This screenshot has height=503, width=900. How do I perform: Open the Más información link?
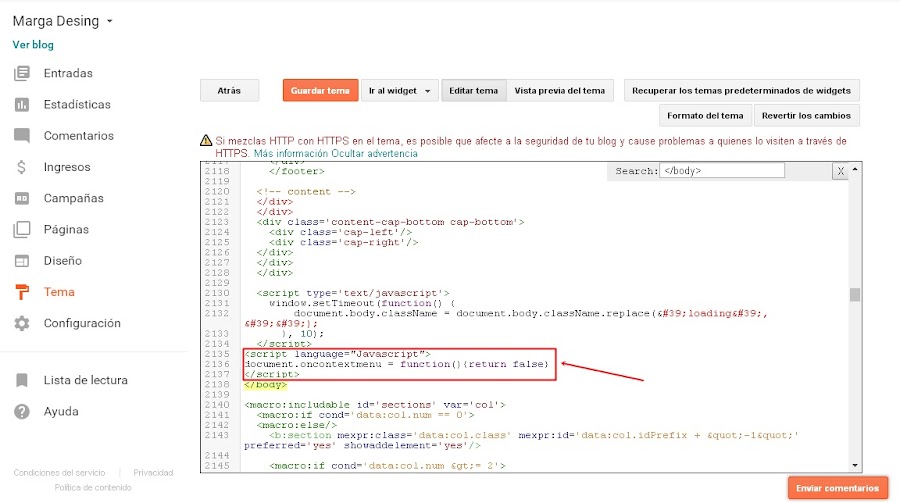click(x=291, y=154)
